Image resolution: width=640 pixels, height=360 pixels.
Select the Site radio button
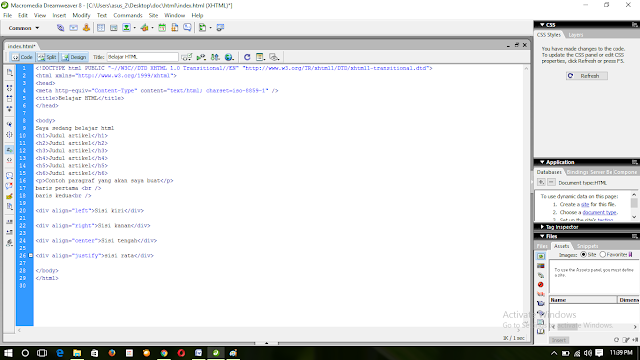[583, 255]
